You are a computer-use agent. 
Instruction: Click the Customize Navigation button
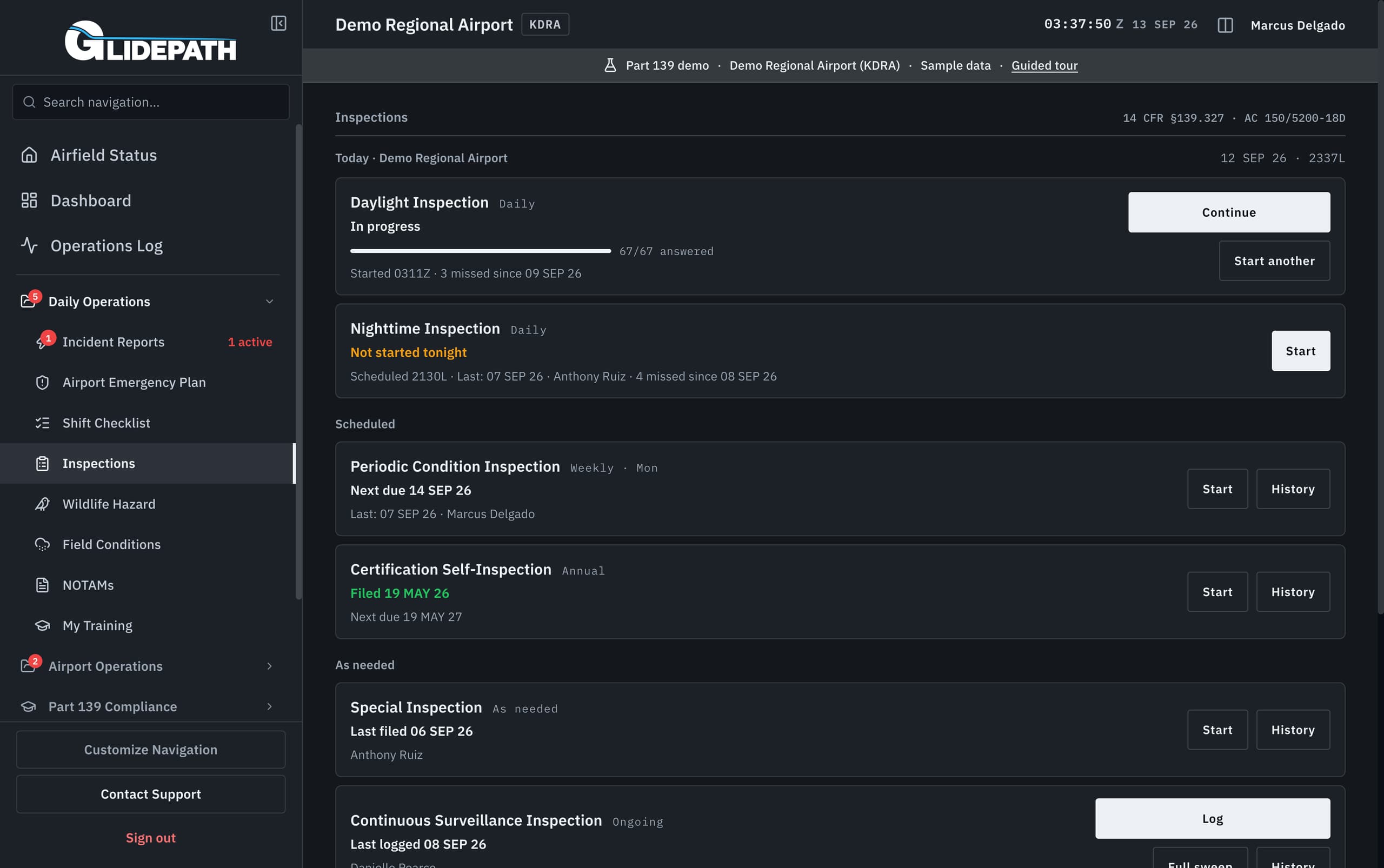coord(150,750)
